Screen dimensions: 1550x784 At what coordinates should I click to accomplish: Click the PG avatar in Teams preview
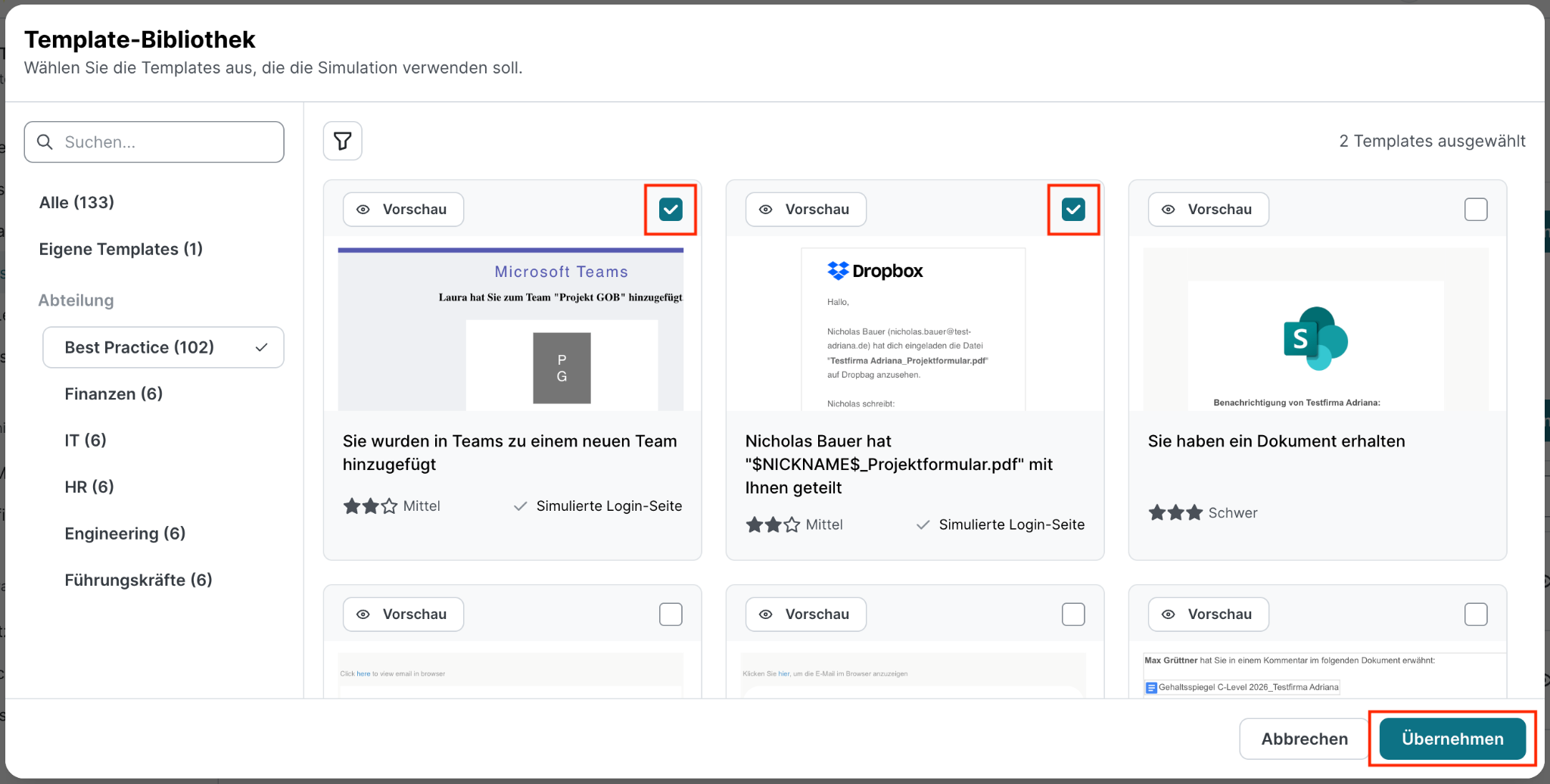point(562,368)
